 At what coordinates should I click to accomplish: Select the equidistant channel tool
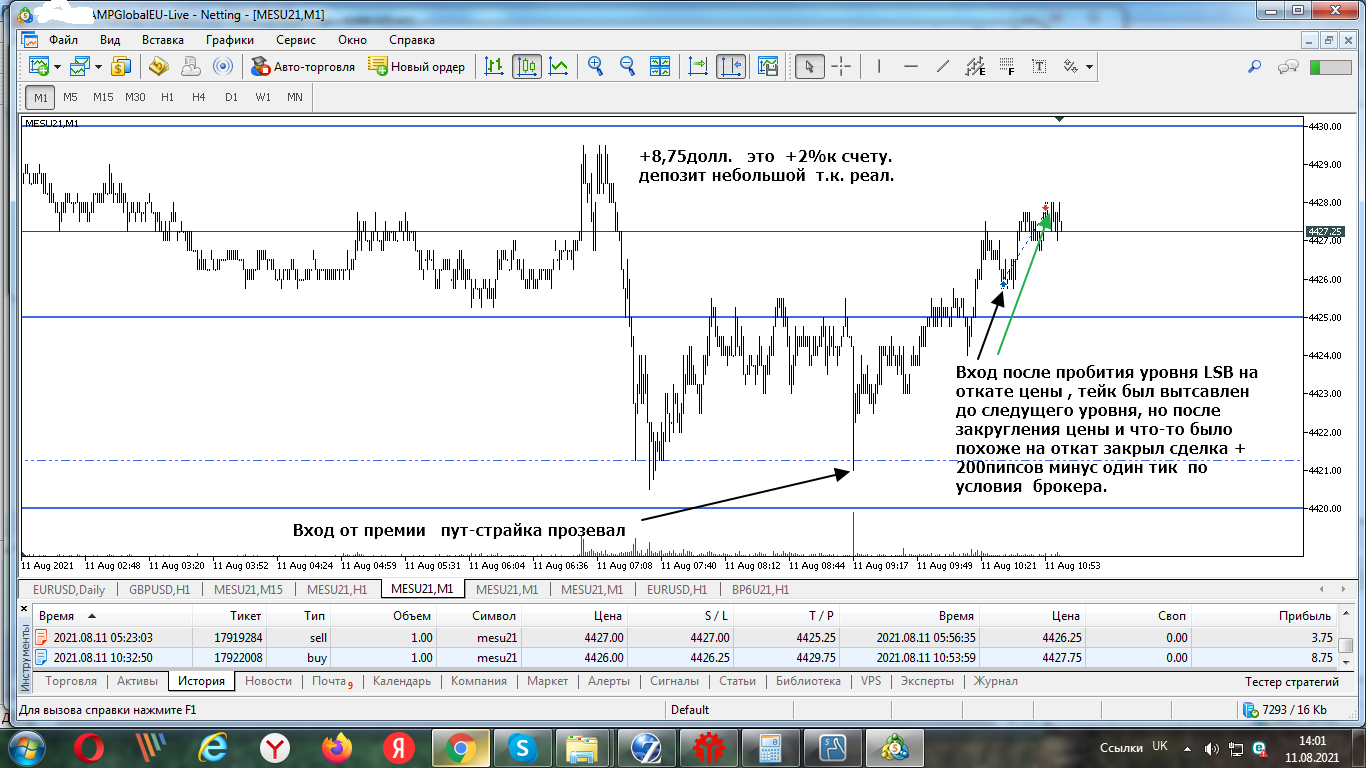975,67
